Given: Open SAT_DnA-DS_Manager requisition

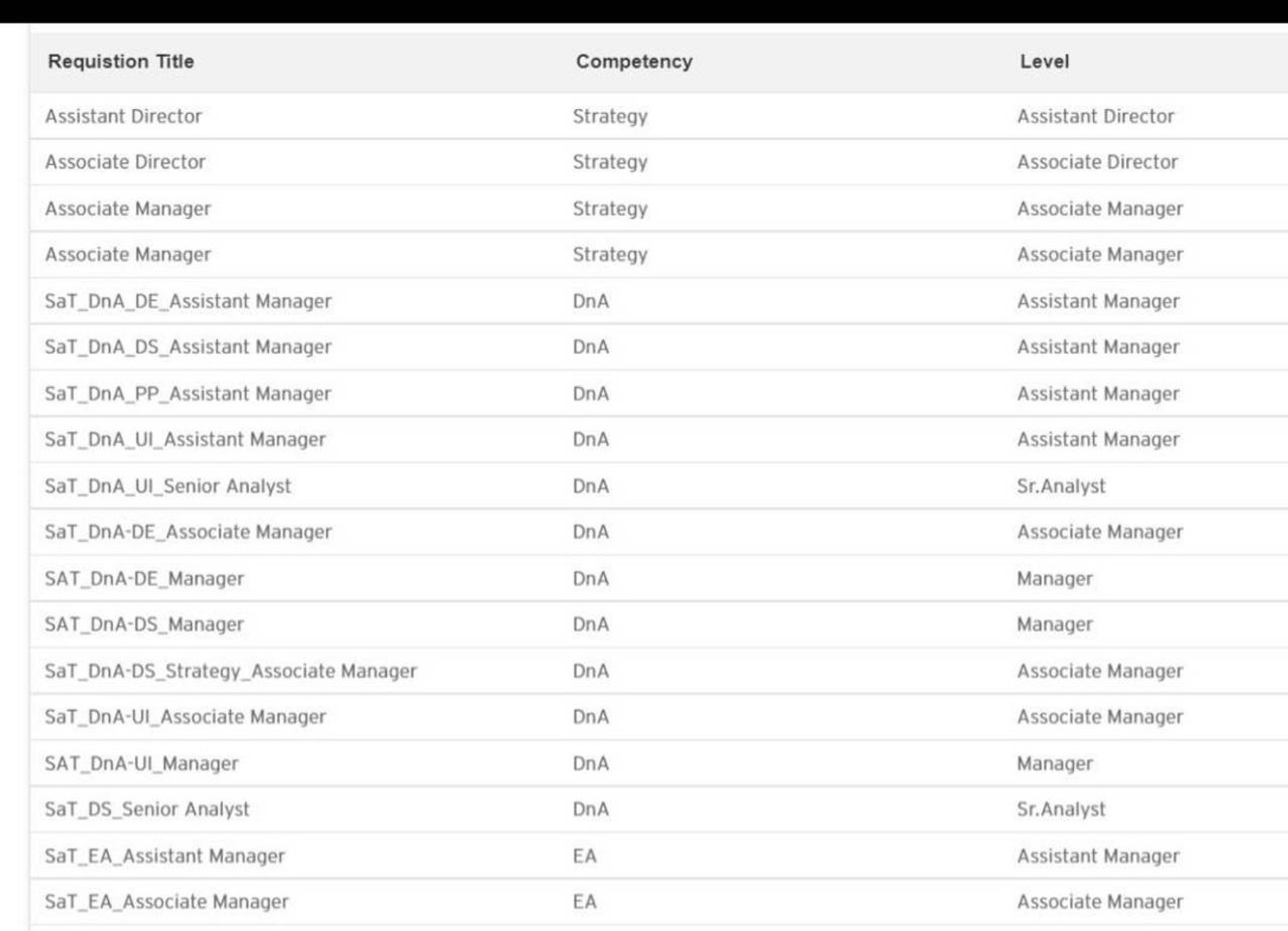Looking at the screenshot, I should 144,625.
